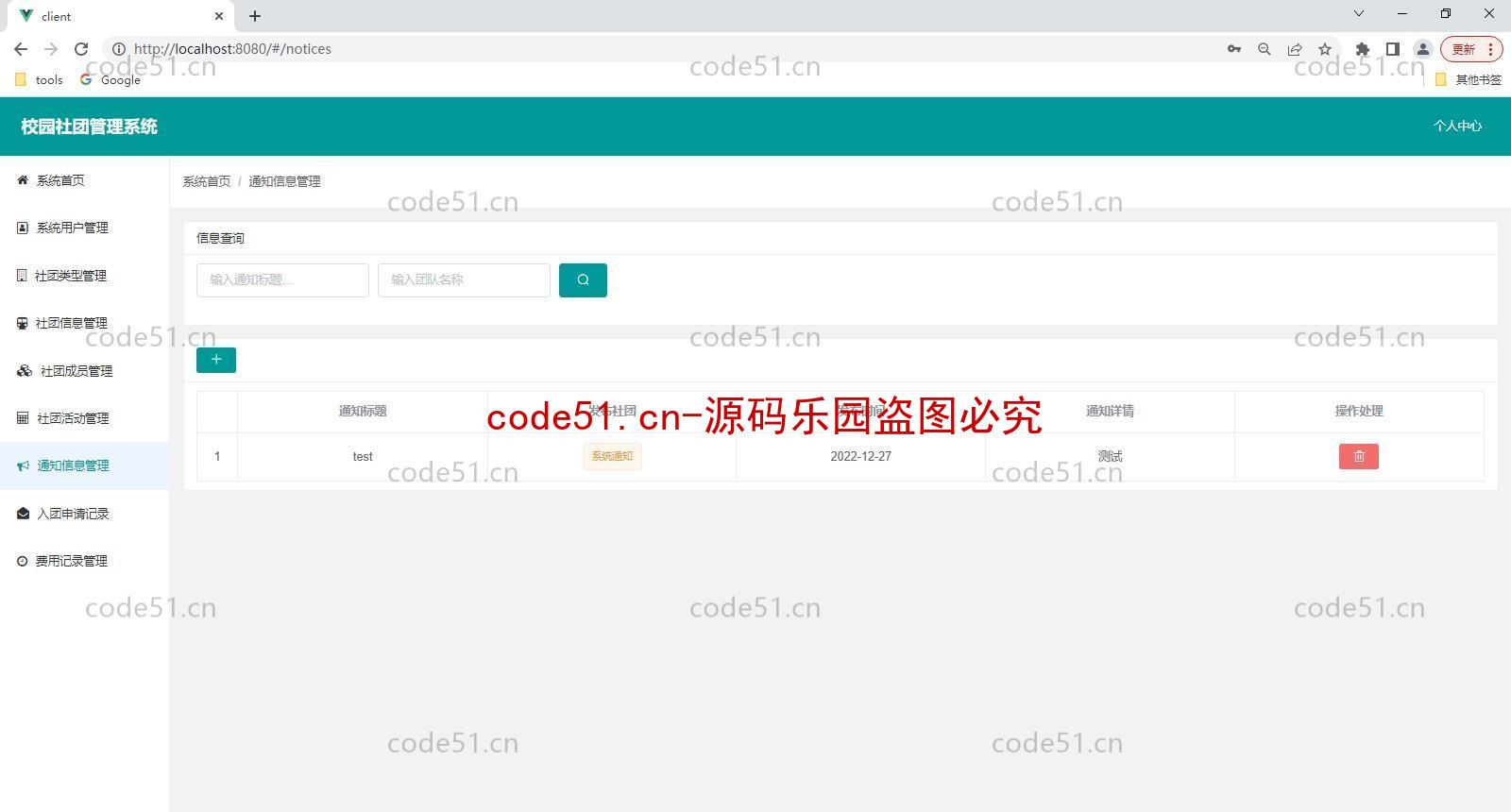This screenshot has height=812, width=1511.
Task: Click the icon beside 社团信息管理
Action: [23, 323]
